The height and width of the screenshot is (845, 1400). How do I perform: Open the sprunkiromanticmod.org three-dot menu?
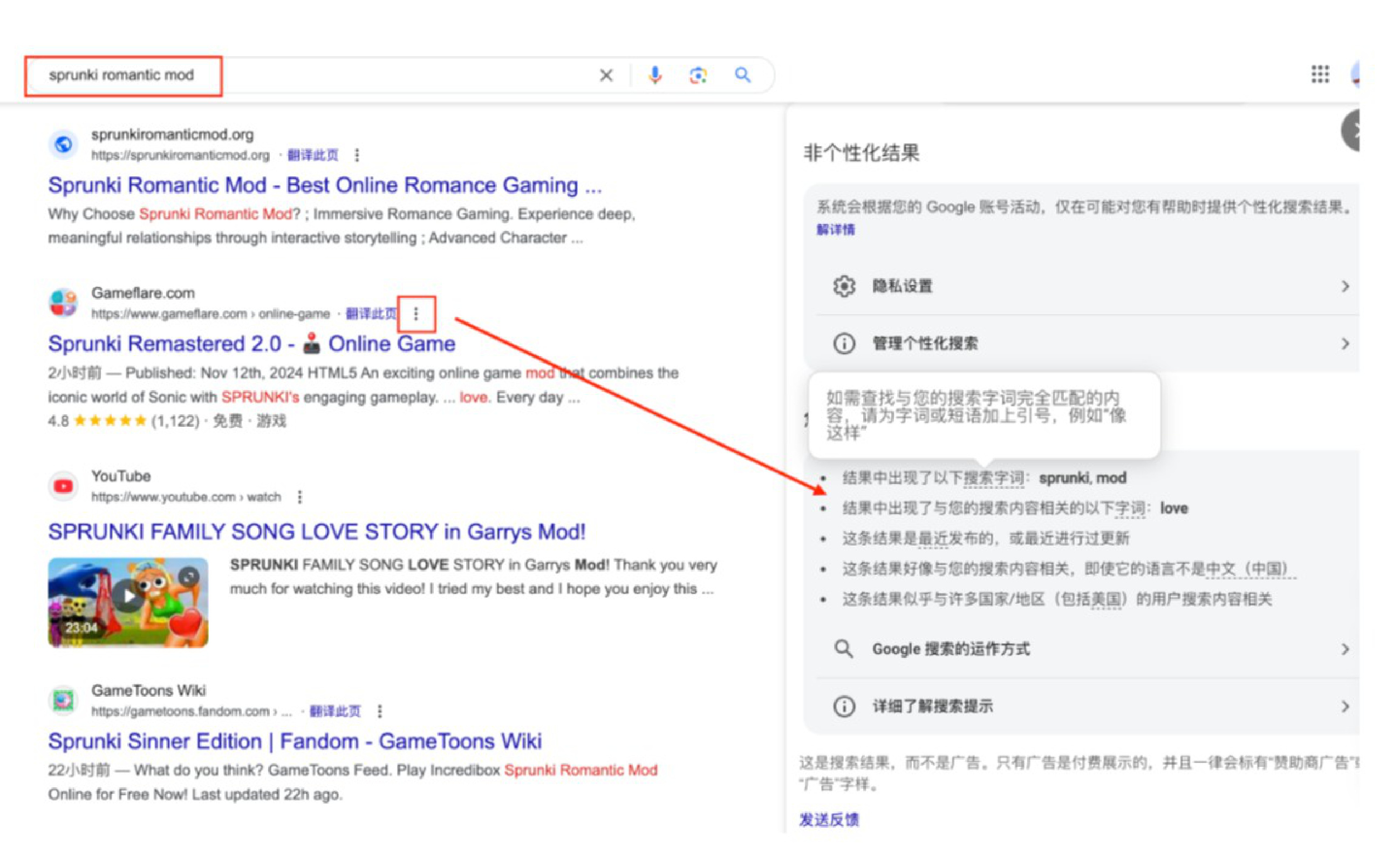(357, 155)
